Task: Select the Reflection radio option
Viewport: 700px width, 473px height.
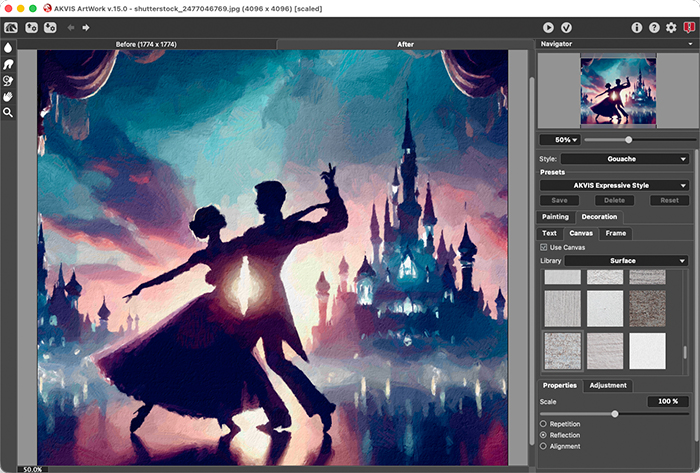Action: click(x=543, y=435)
